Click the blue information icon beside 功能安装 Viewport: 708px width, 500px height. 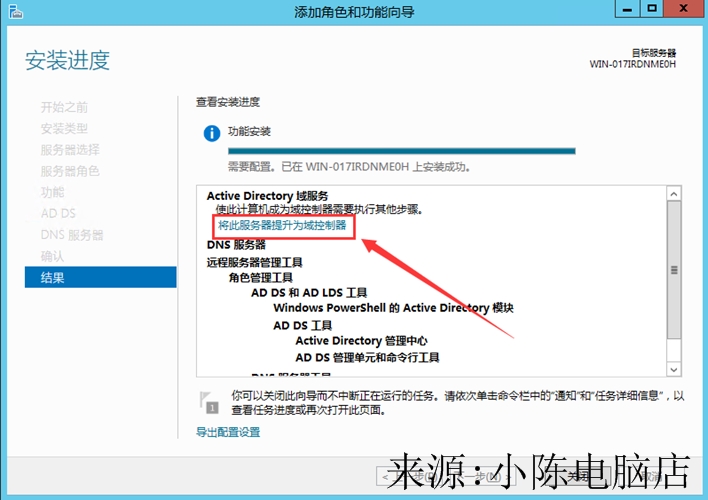coord(212,133)
